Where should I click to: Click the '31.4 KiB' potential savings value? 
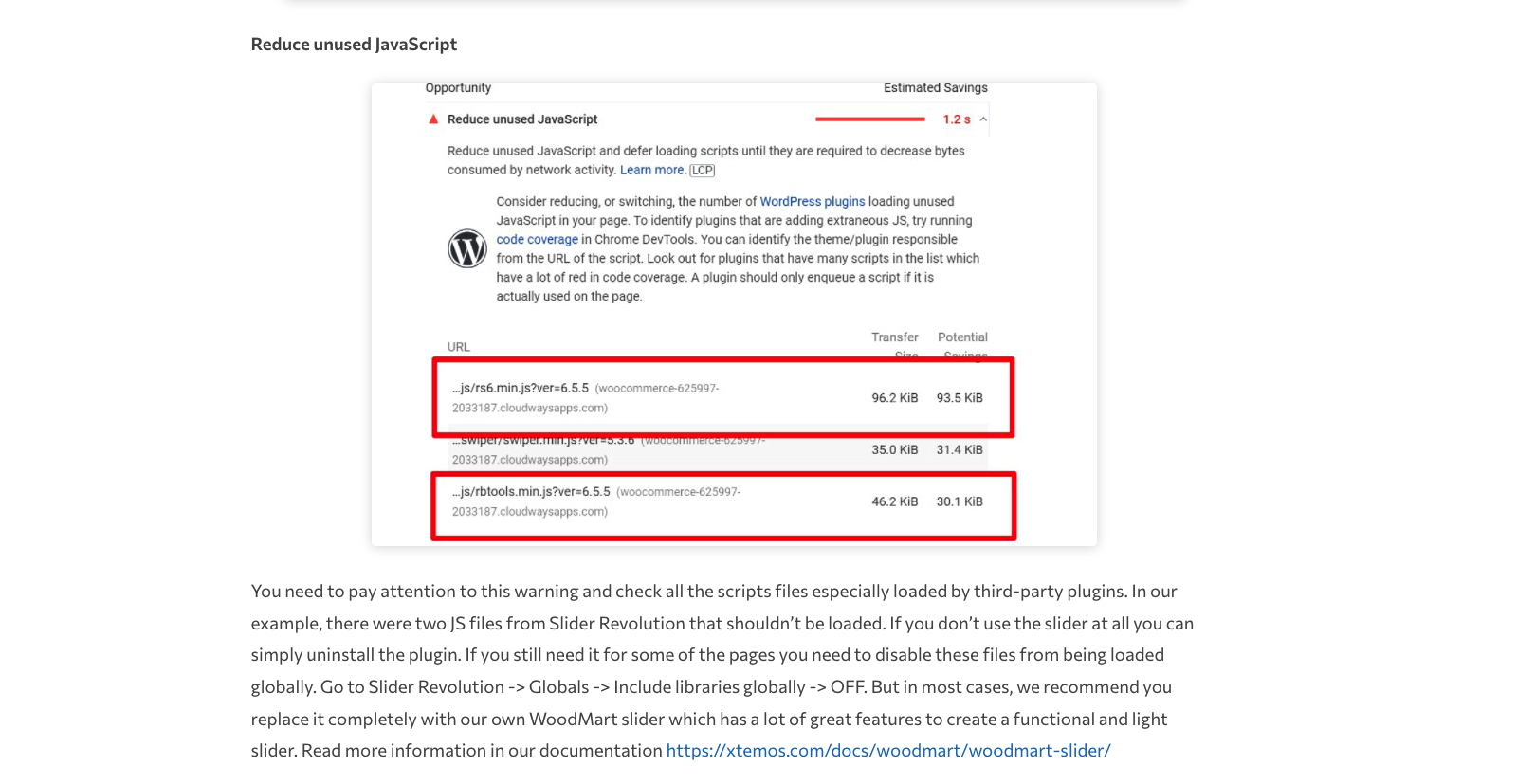960,450
